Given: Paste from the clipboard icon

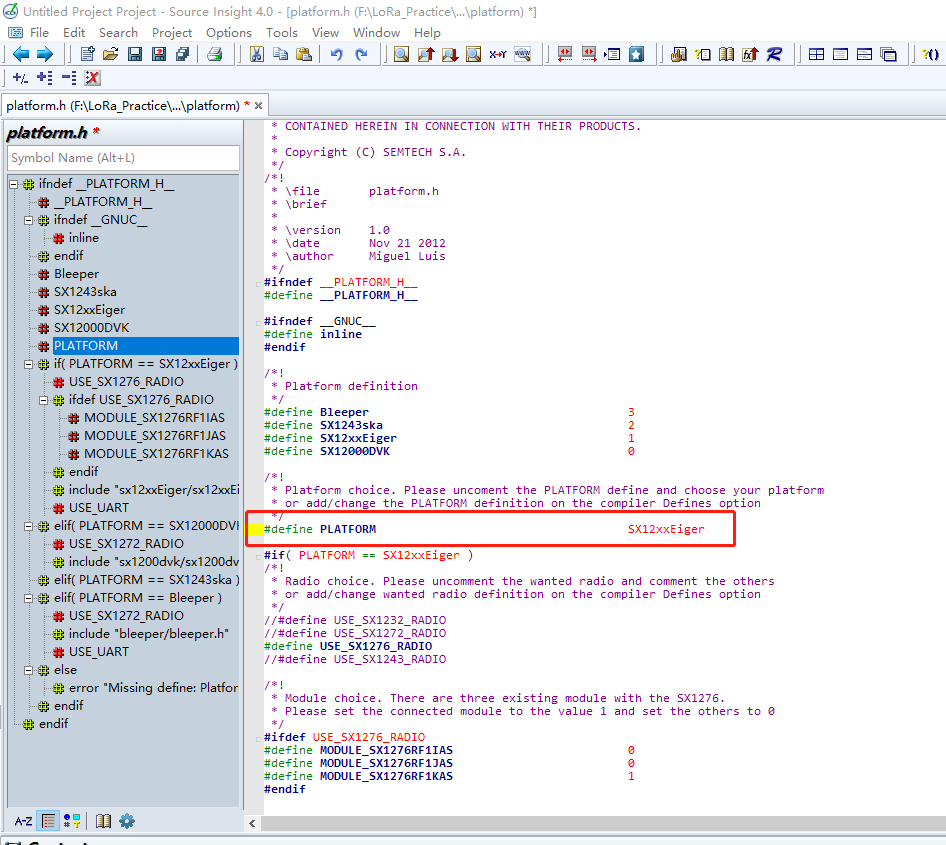Looking at the screenshot, I should tap(304, 54).
